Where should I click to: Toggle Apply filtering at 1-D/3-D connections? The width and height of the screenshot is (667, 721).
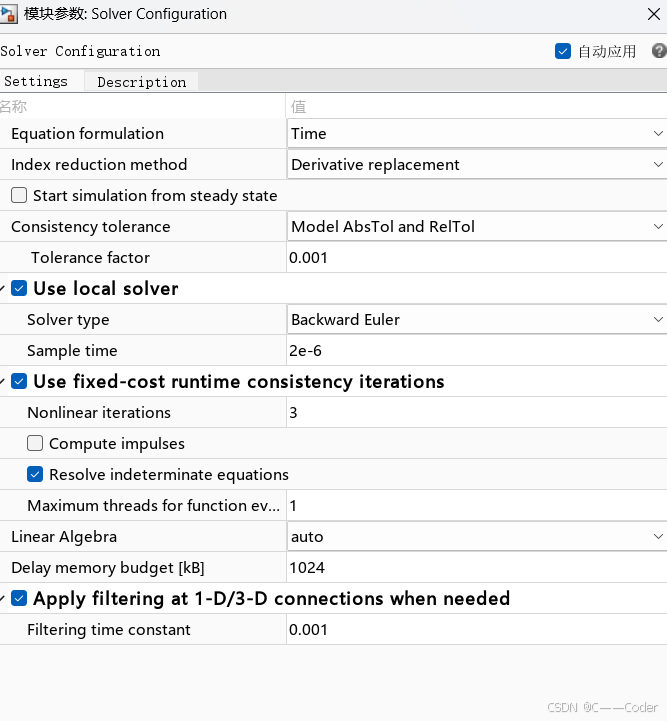19,599
